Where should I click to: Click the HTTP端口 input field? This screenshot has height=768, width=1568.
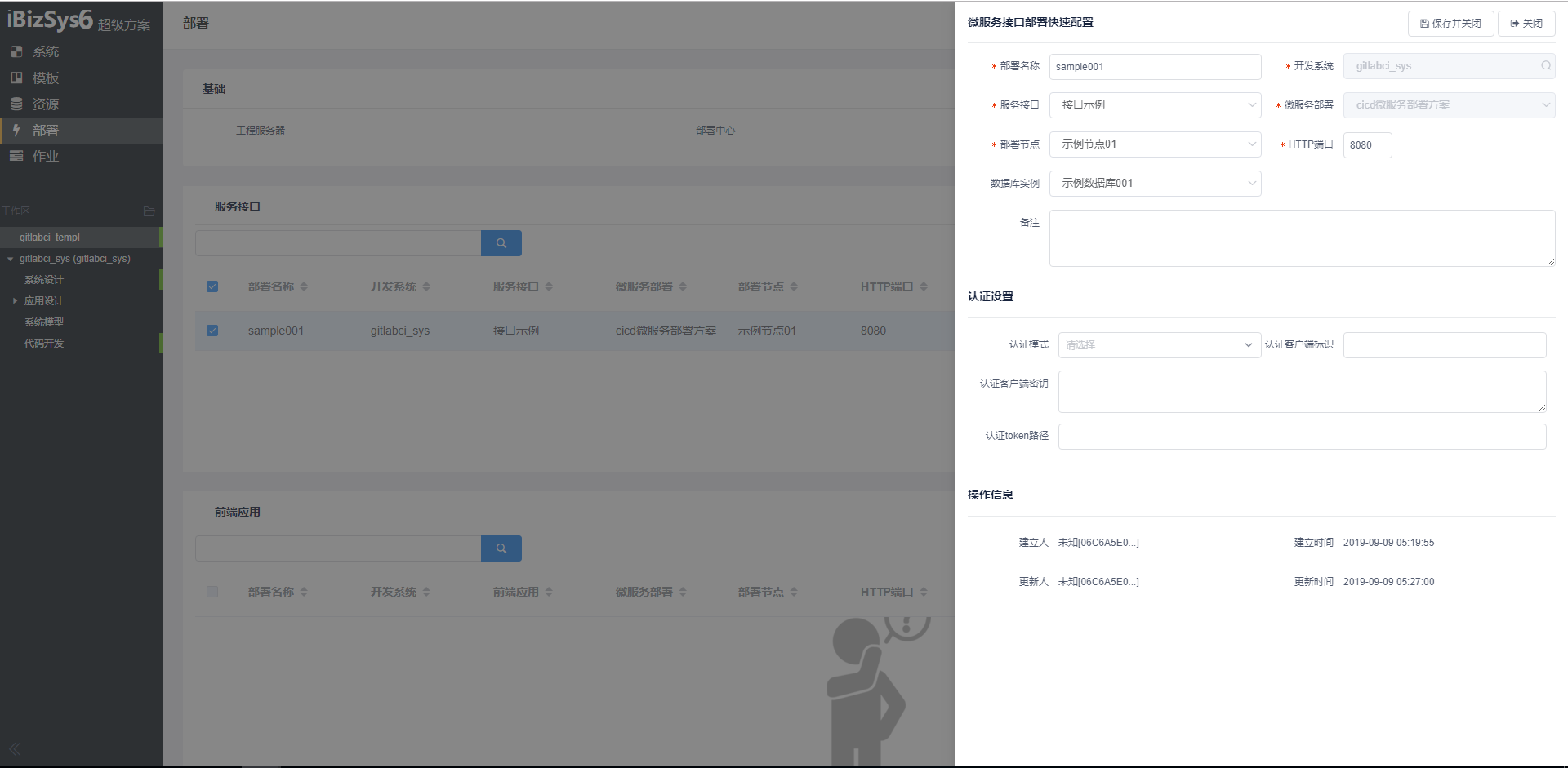pos(1367,145)
